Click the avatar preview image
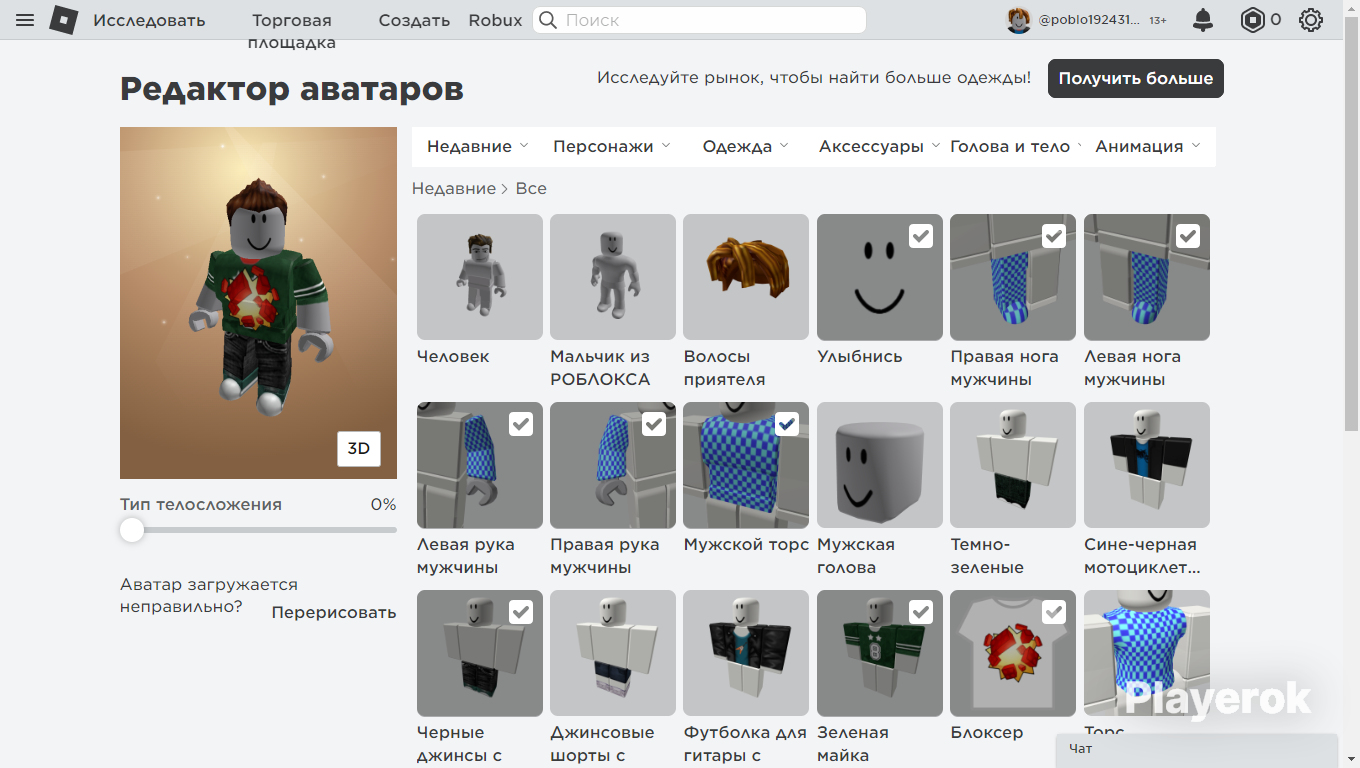1360x768 pixels. pos(258,303)
